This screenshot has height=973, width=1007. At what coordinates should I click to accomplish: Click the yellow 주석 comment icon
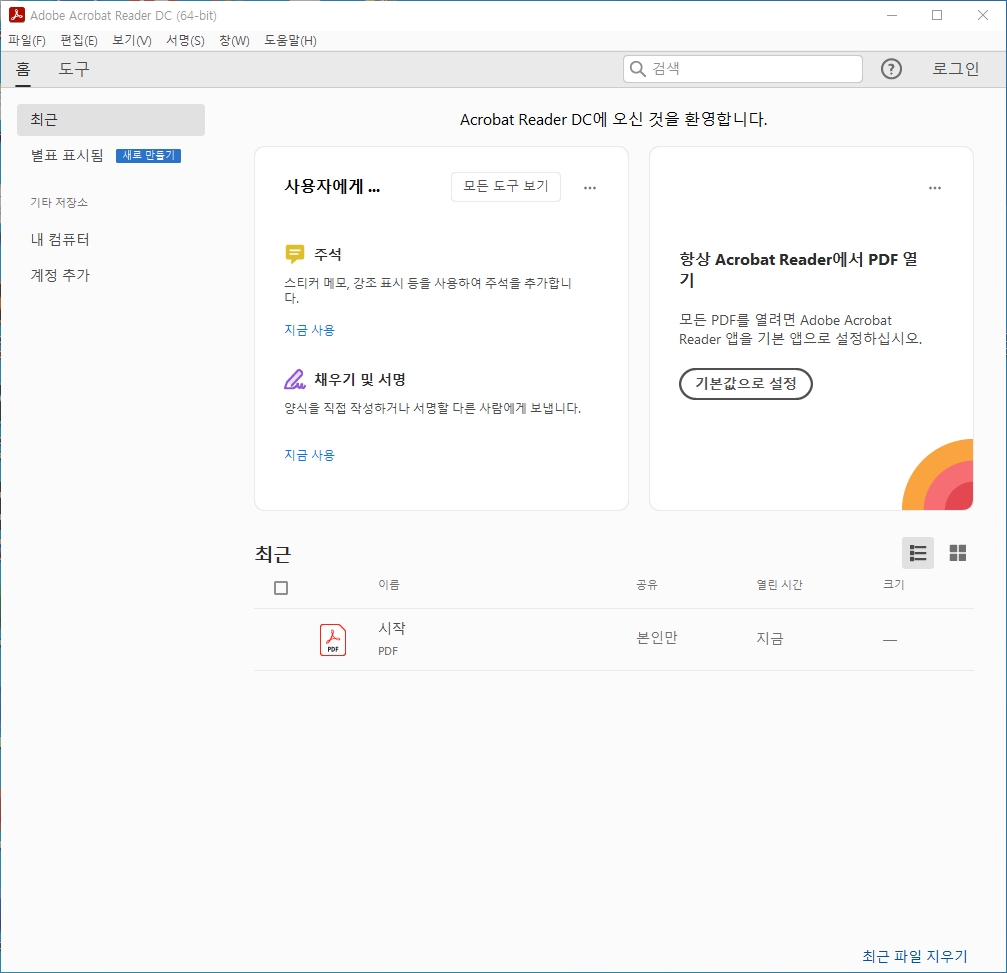tap(294, 254)
